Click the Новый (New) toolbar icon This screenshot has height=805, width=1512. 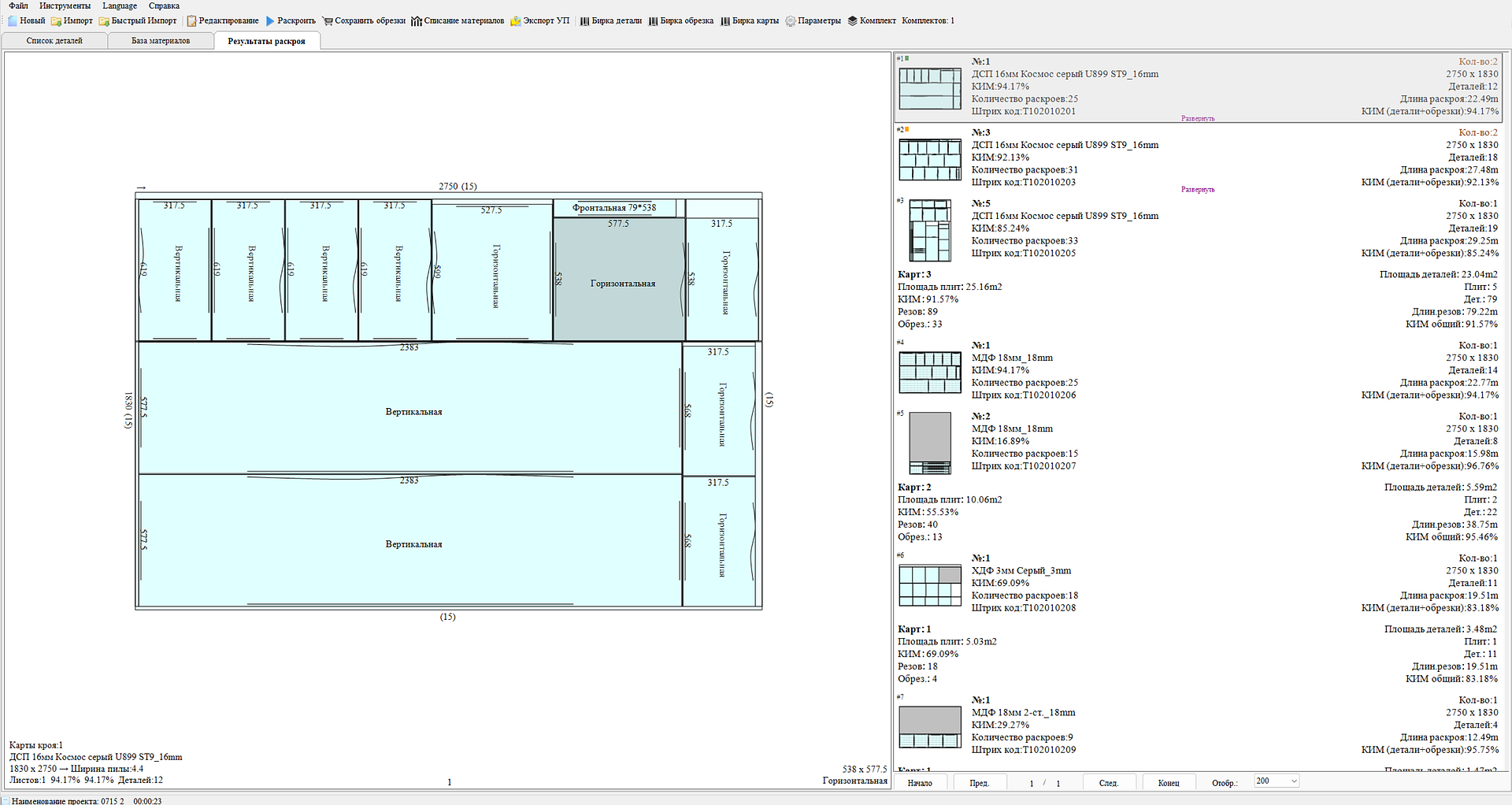pyautogui.click(x=13, y=20)
